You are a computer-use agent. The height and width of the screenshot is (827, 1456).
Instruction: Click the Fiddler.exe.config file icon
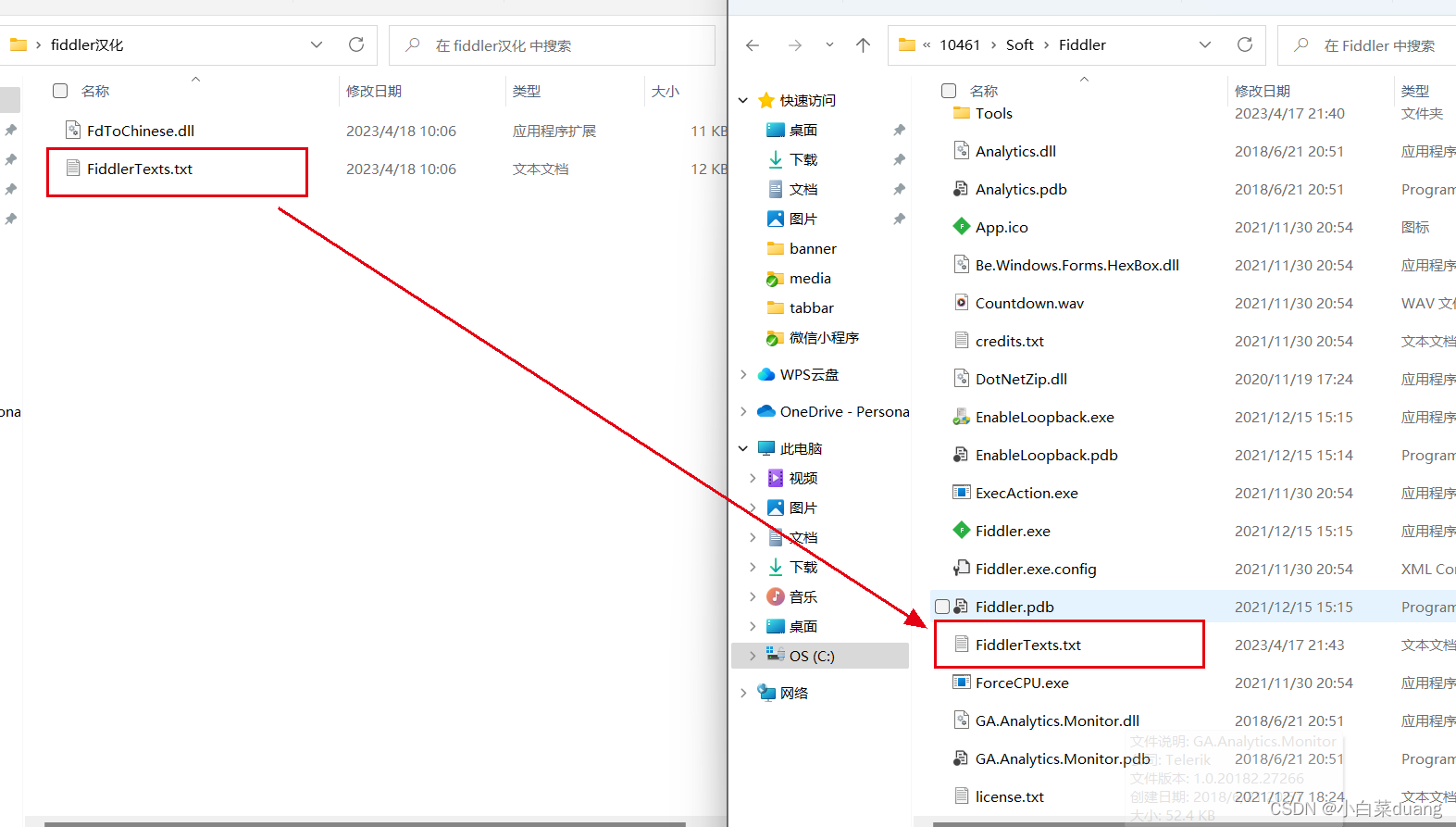962,569
